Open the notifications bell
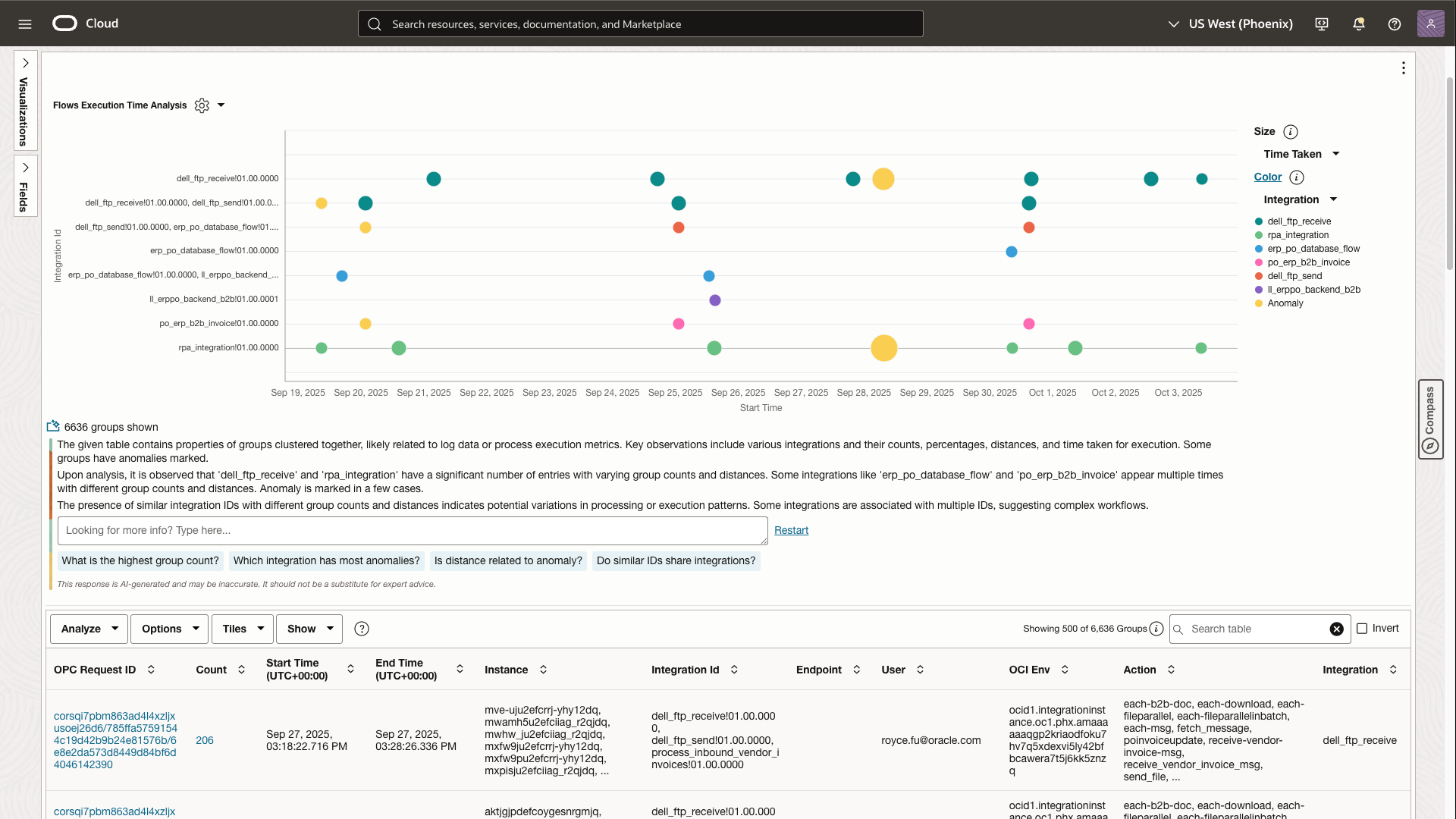This screenshot has width=1456, height=819. pos(1358,24)
